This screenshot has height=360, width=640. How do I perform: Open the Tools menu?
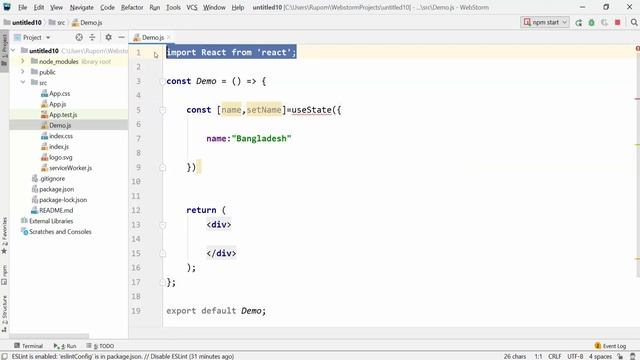click(x=173, y=7)
